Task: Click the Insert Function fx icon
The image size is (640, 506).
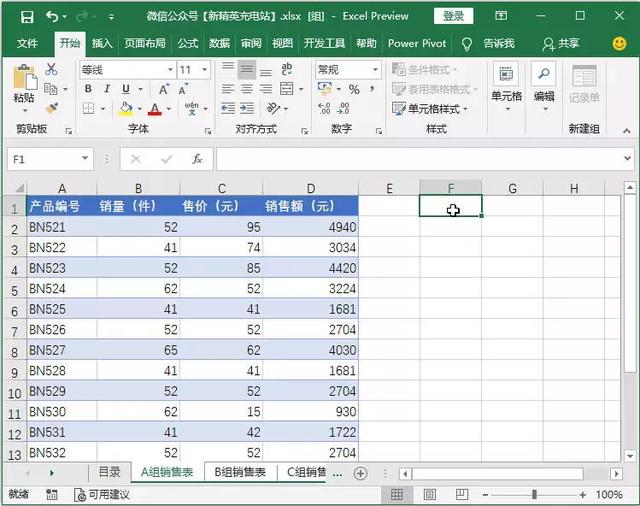Action: pos(197,159)
